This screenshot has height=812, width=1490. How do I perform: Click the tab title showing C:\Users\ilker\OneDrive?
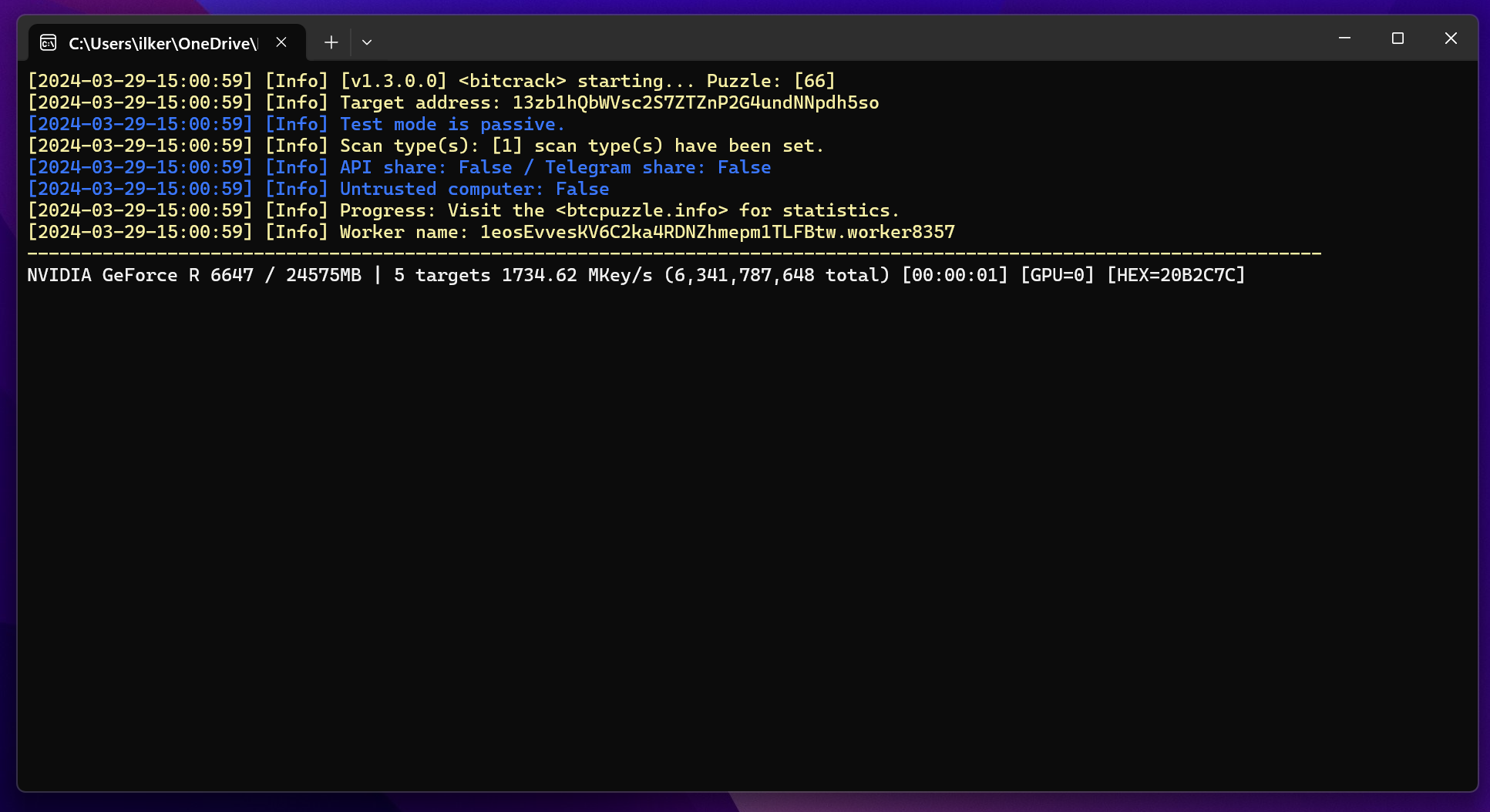(x=162, y=43)
